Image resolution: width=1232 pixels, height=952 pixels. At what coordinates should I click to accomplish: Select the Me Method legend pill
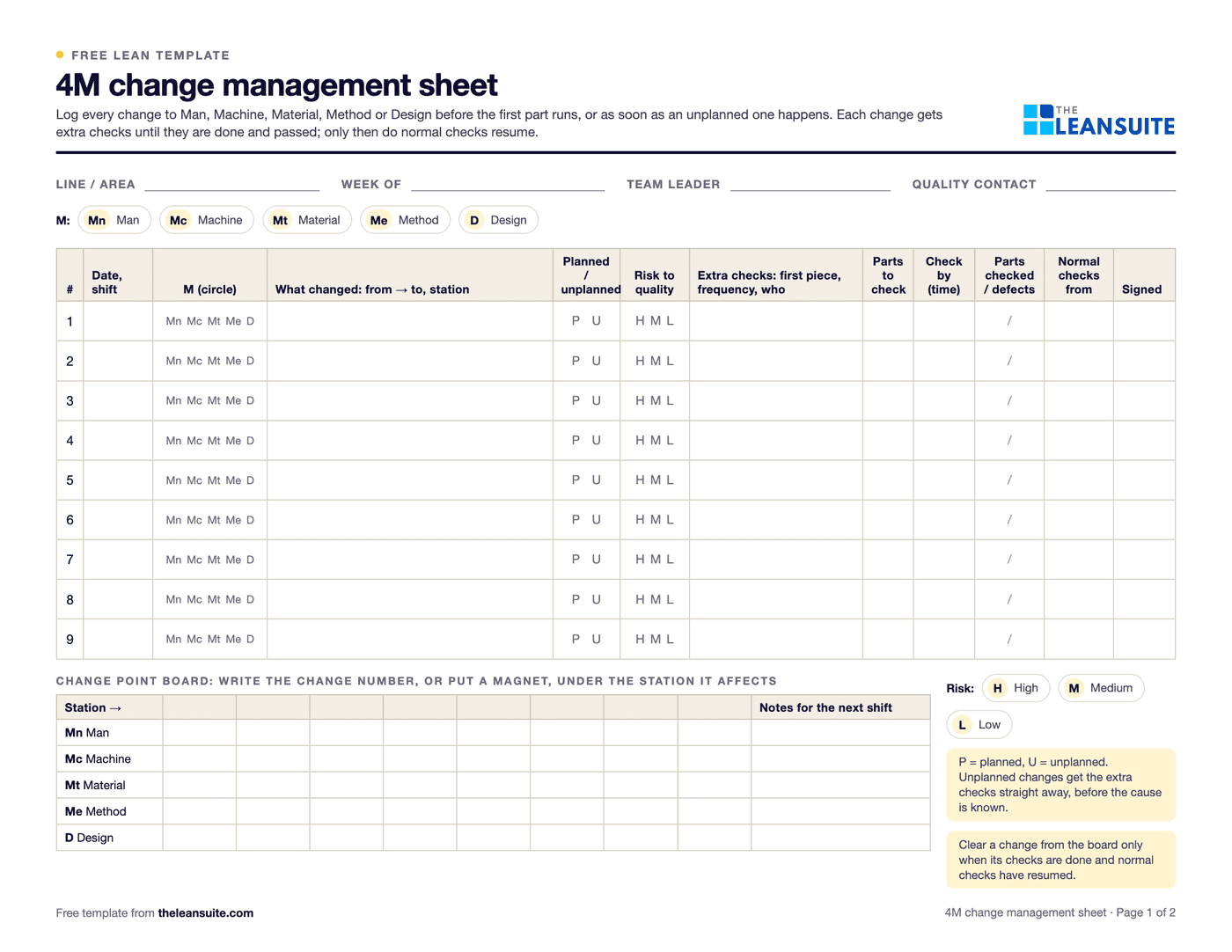[406, 220]
